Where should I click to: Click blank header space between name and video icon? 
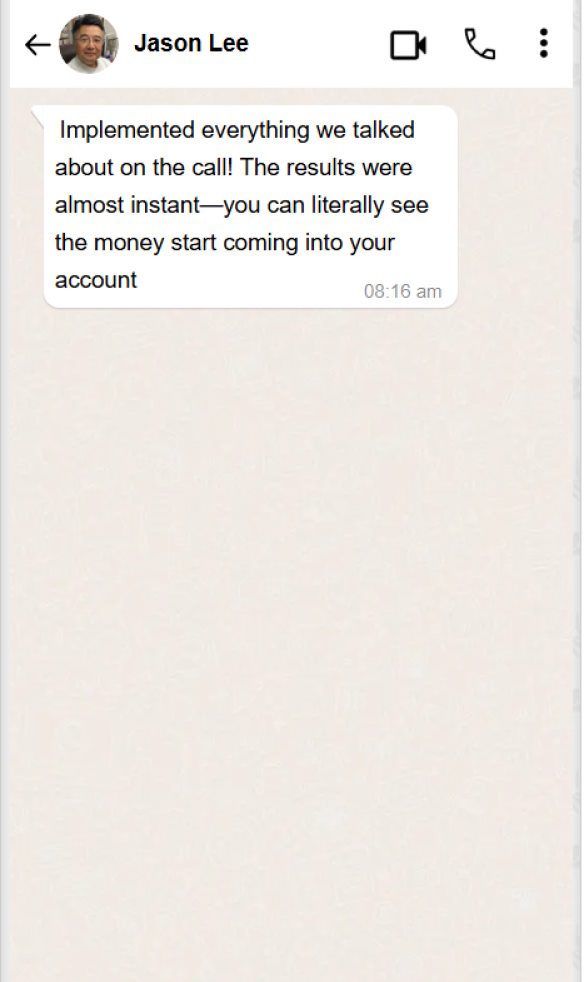coord(318,44)
